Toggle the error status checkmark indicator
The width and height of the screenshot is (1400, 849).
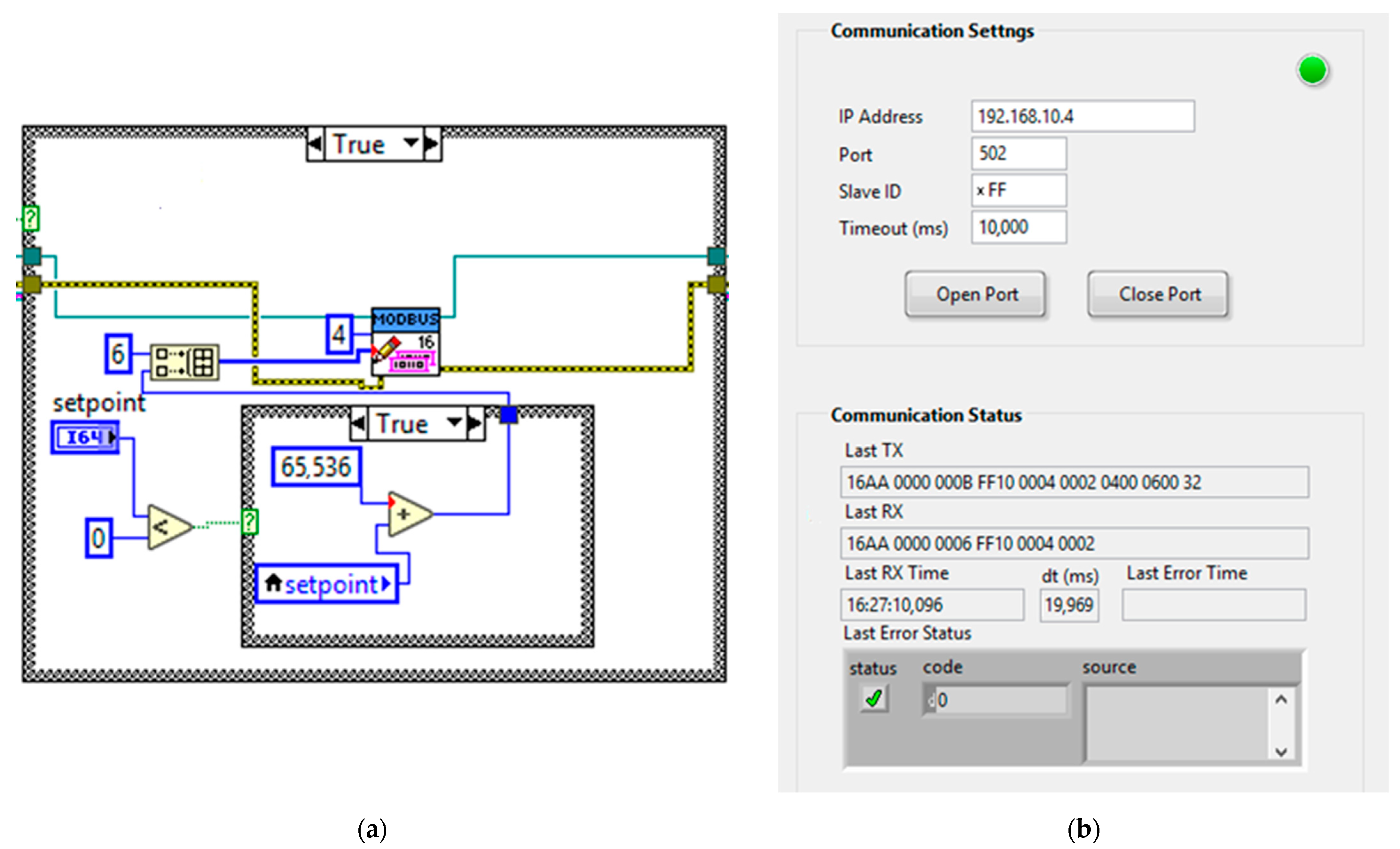click(873, 698)
